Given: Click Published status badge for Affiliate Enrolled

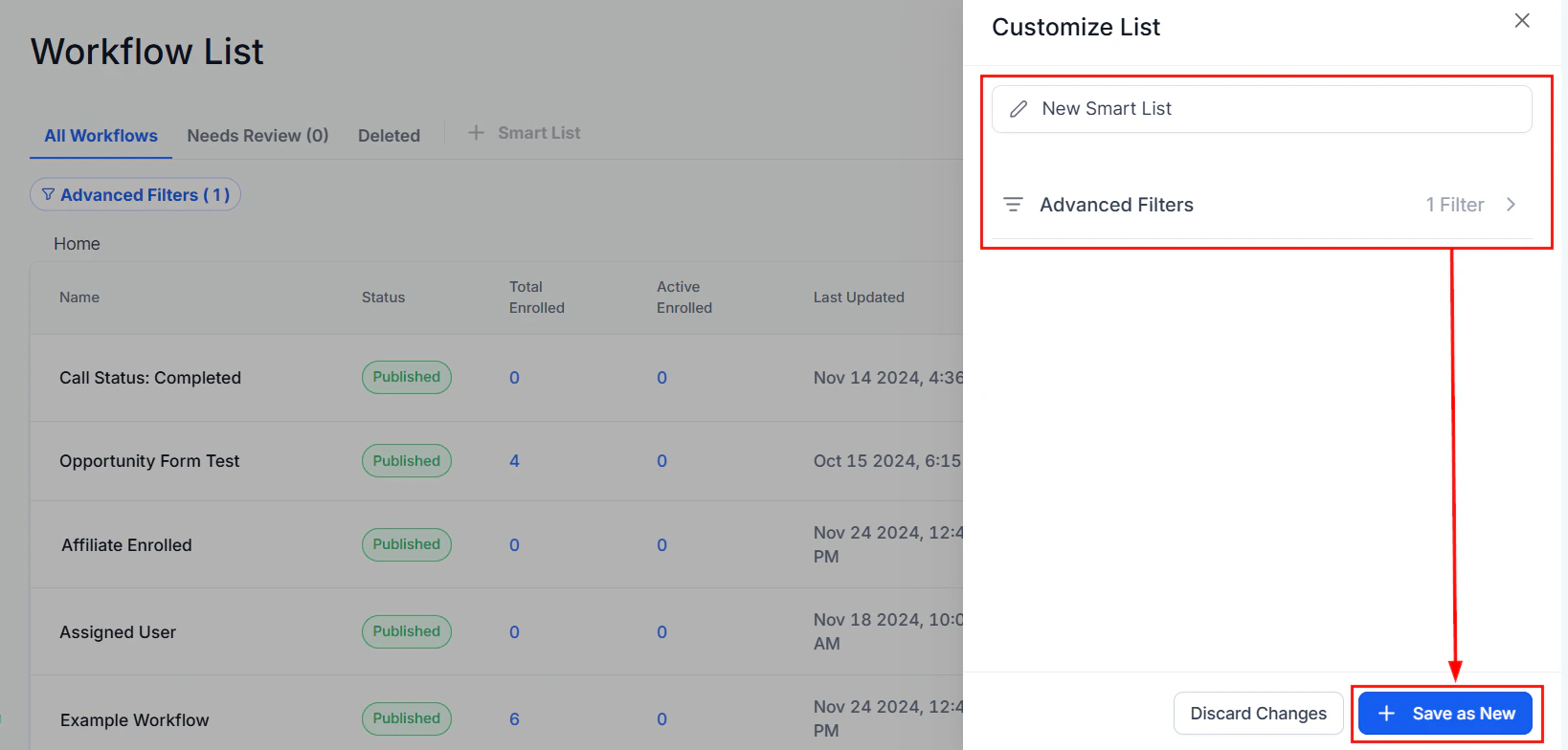Looking at the screenshot, I should click(406, 544).
